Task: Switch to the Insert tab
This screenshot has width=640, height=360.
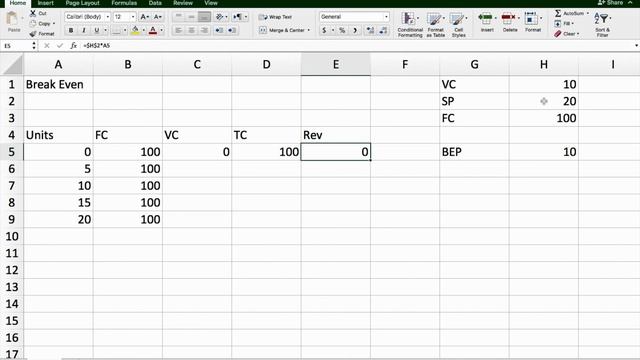Action: point(46,3)
